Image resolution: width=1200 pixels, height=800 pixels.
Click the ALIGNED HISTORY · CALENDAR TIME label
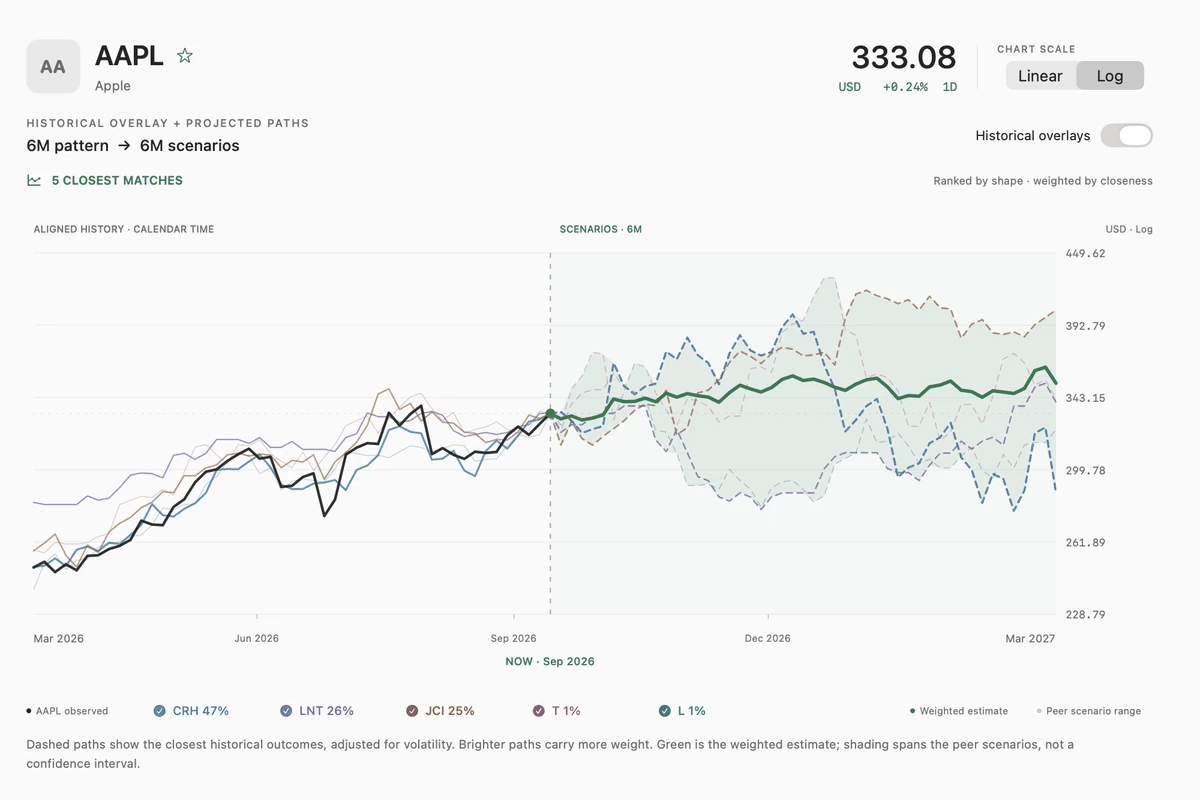(x=124, y=229)
